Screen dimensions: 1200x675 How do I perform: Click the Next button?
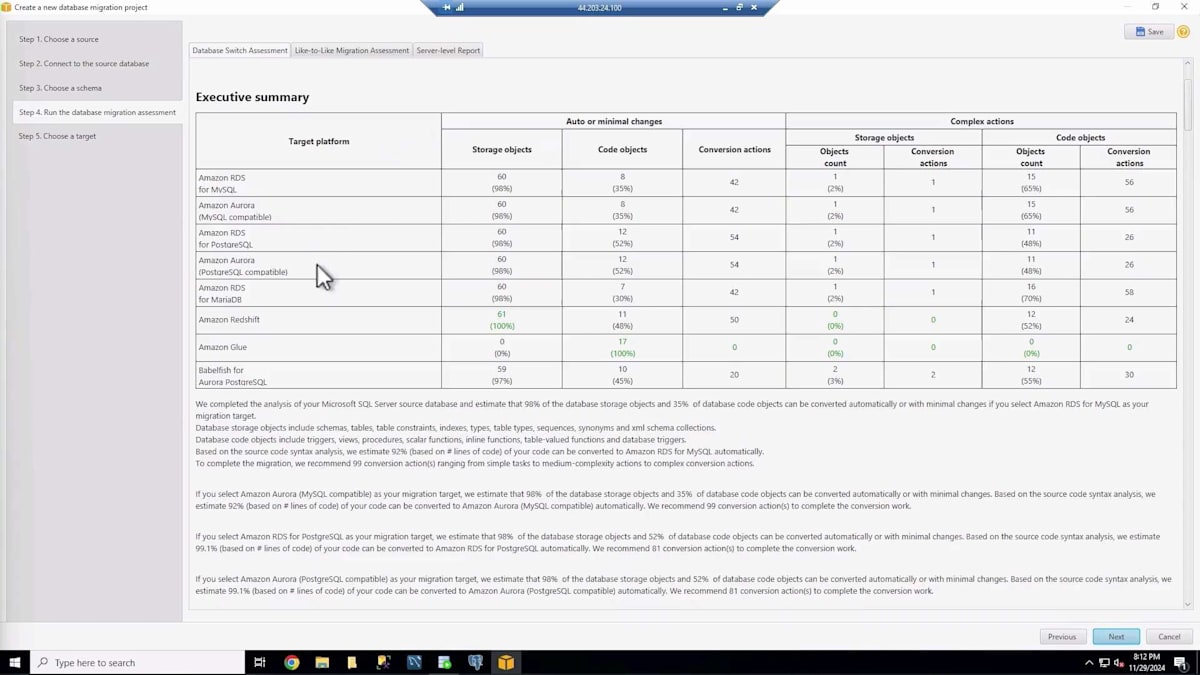coord(1116,636)
